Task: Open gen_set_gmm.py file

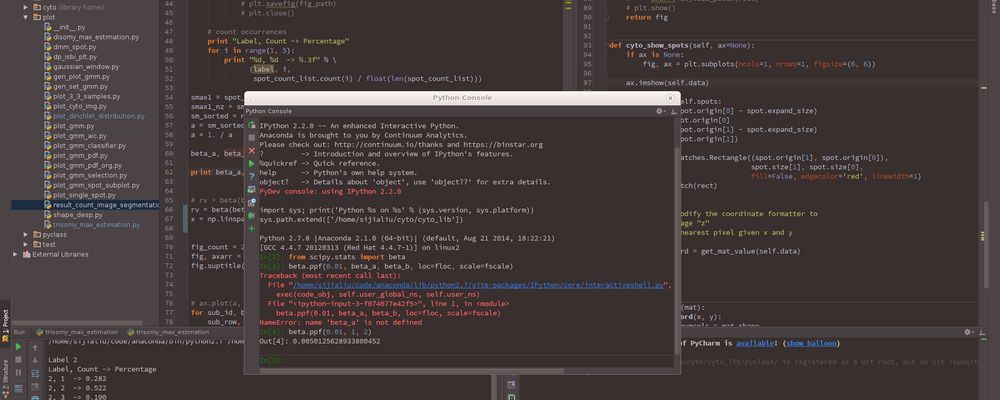Action: (79, 86)
